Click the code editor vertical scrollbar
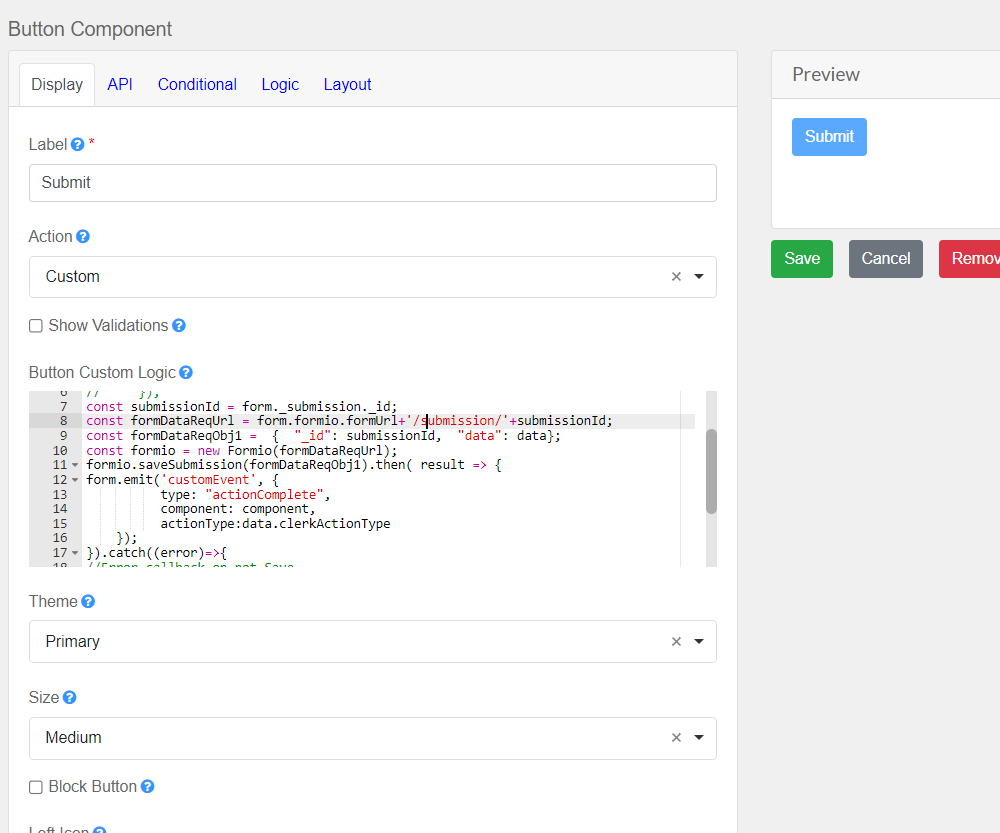This screenshot has height=833, width=1000. [711, 471]
